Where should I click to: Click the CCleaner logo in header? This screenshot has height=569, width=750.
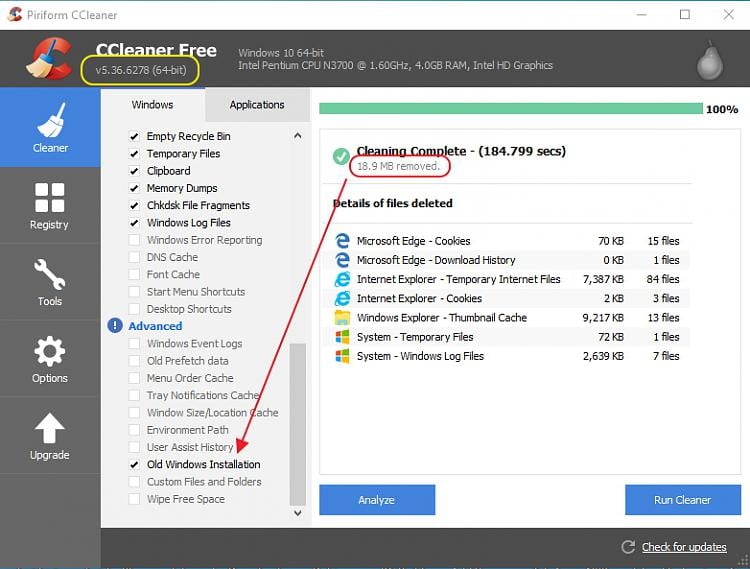[49, 58]
